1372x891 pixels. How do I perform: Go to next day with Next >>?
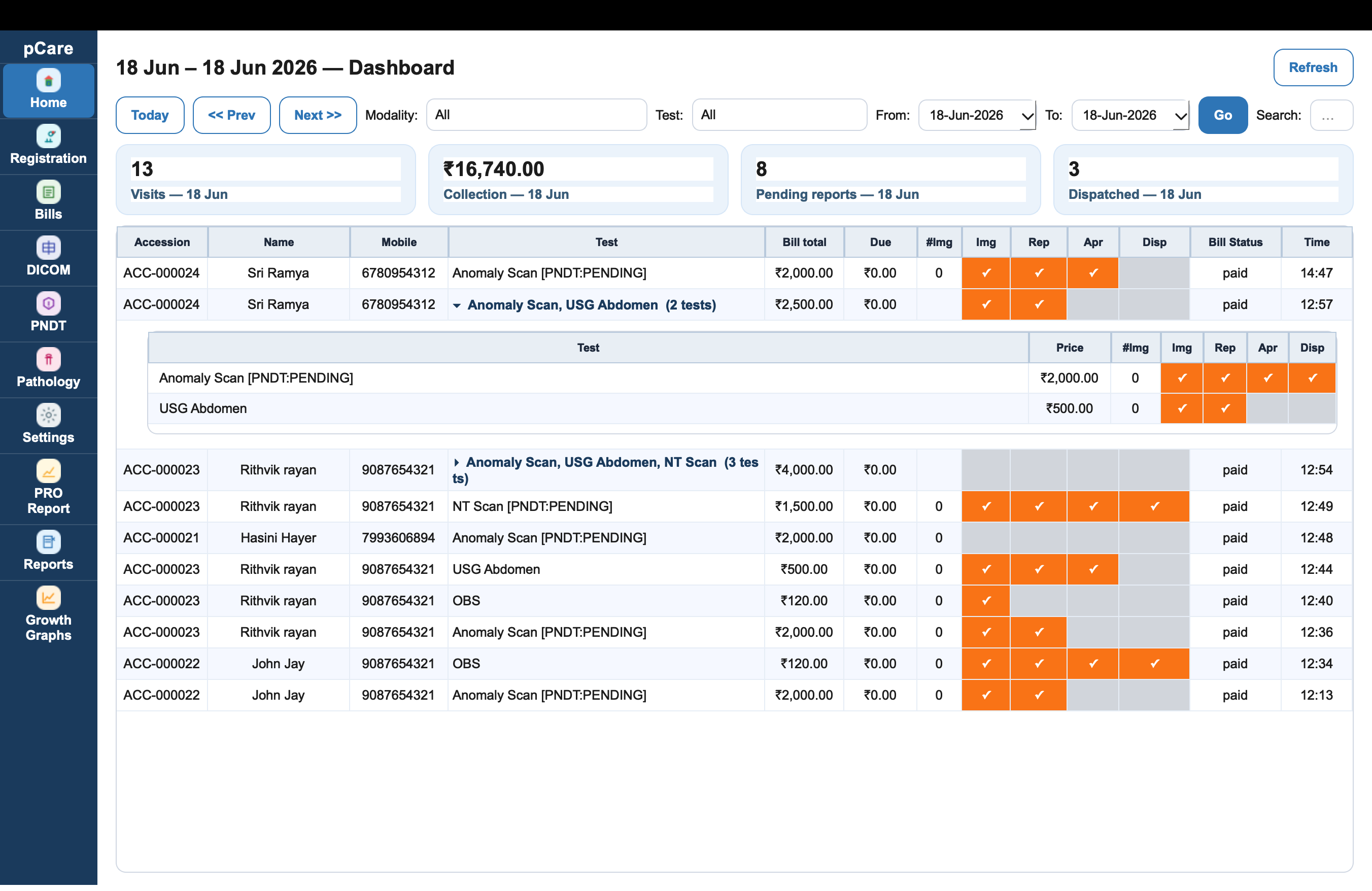click(318, 115)
